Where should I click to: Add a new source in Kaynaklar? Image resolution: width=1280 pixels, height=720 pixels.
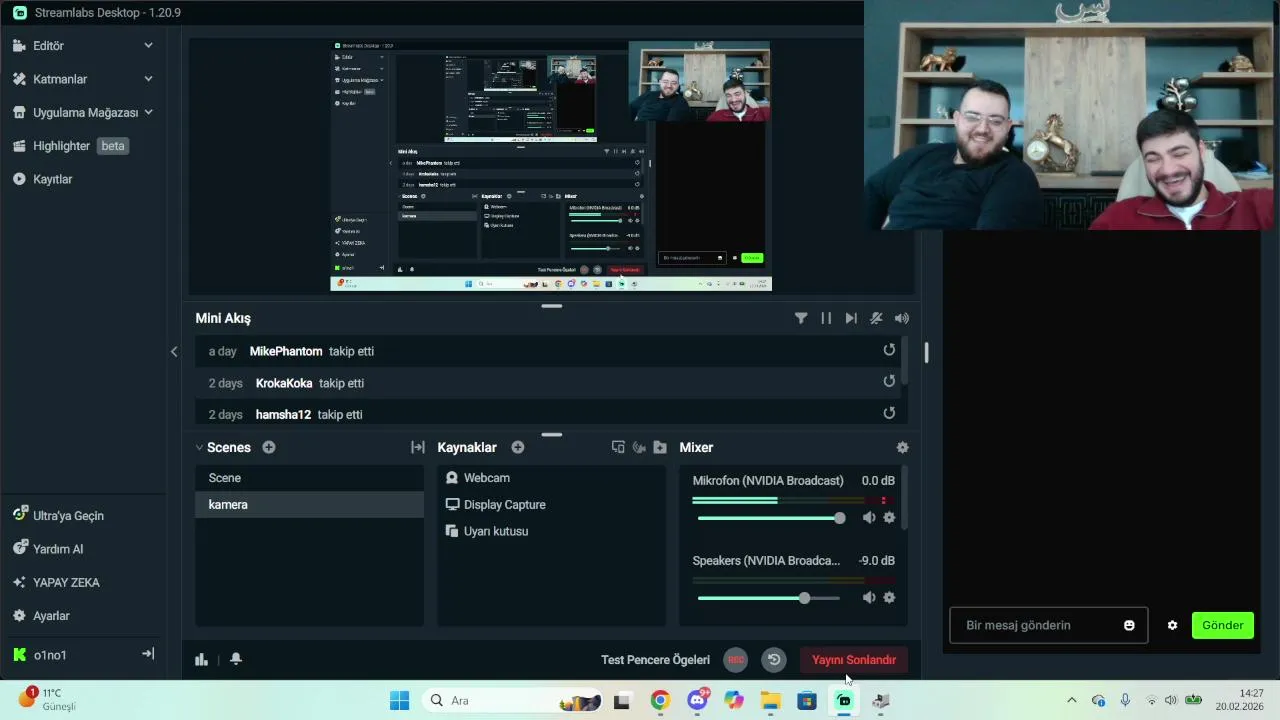pos(518,447)
